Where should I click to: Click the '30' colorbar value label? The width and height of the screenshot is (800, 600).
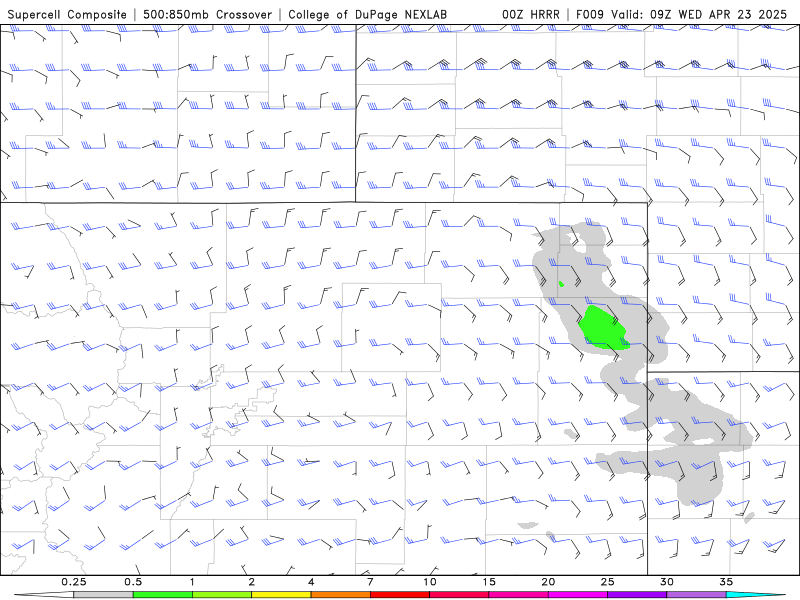(666, 582)
